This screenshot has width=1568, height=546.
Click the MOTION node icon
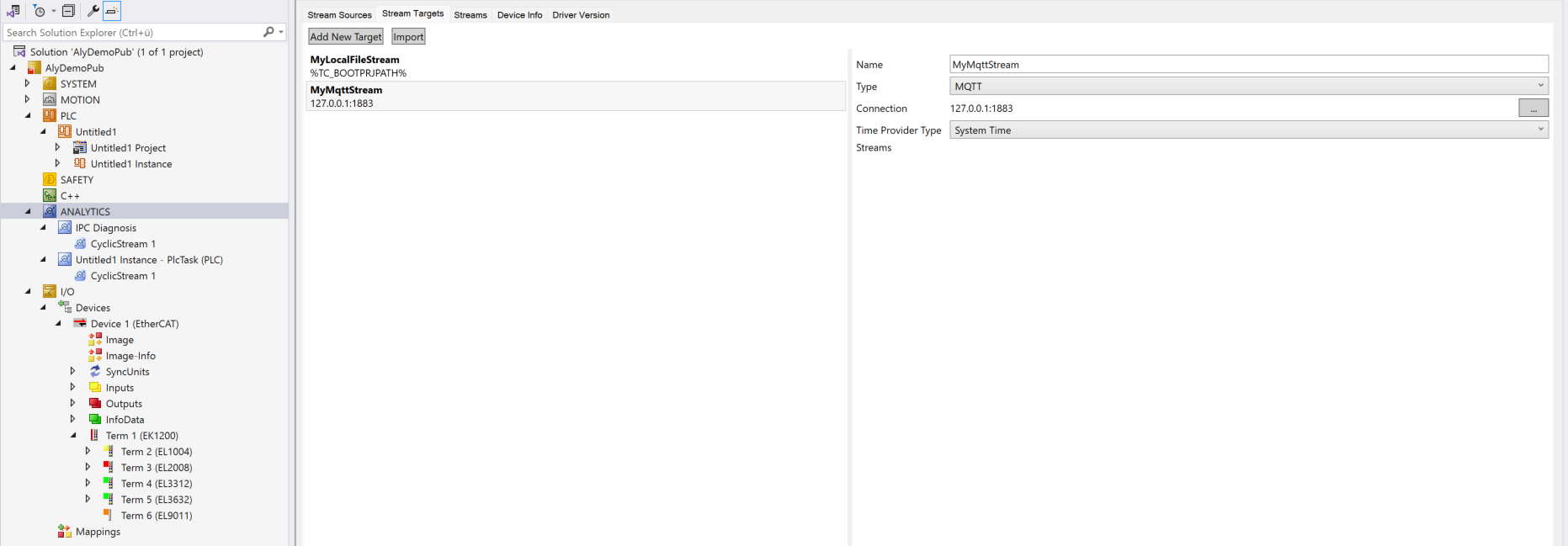pos(50,99)
